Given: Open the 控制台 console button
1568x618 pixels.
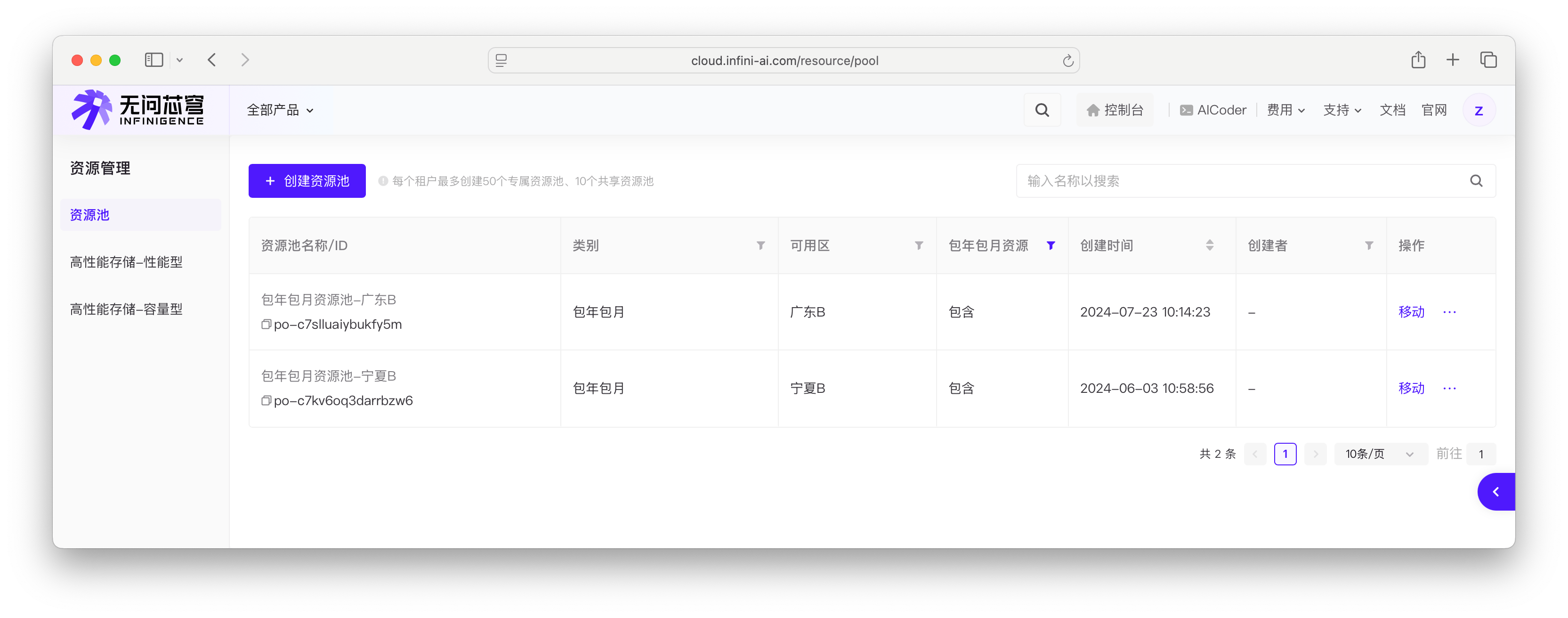Looking at the screenshot, I should (x=1115, y=110).
